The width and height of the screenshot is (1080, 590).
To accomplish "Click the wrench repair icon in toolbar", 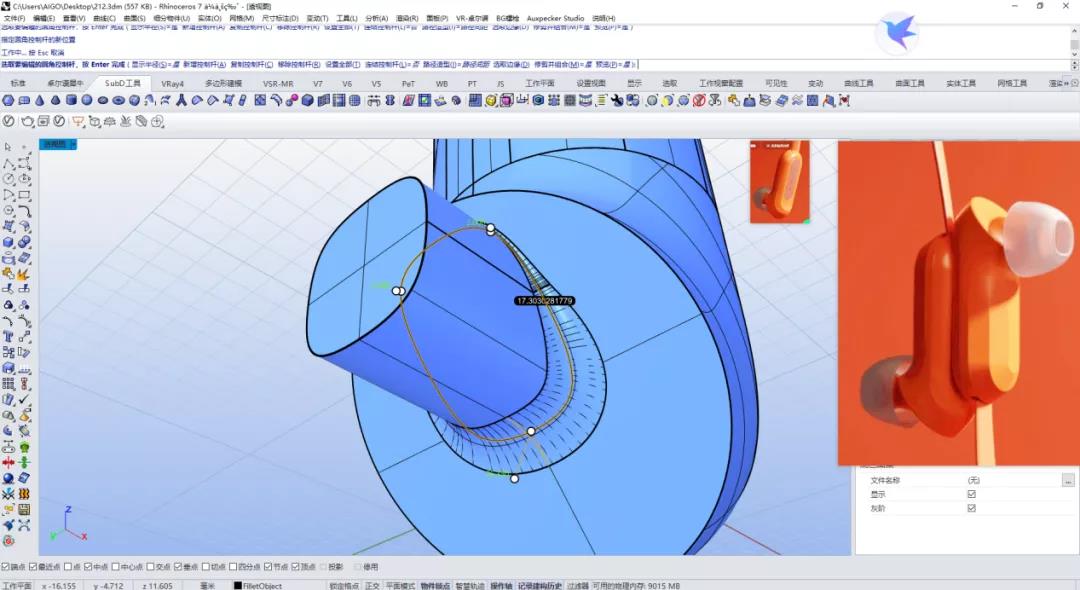I will click(617, 101).
